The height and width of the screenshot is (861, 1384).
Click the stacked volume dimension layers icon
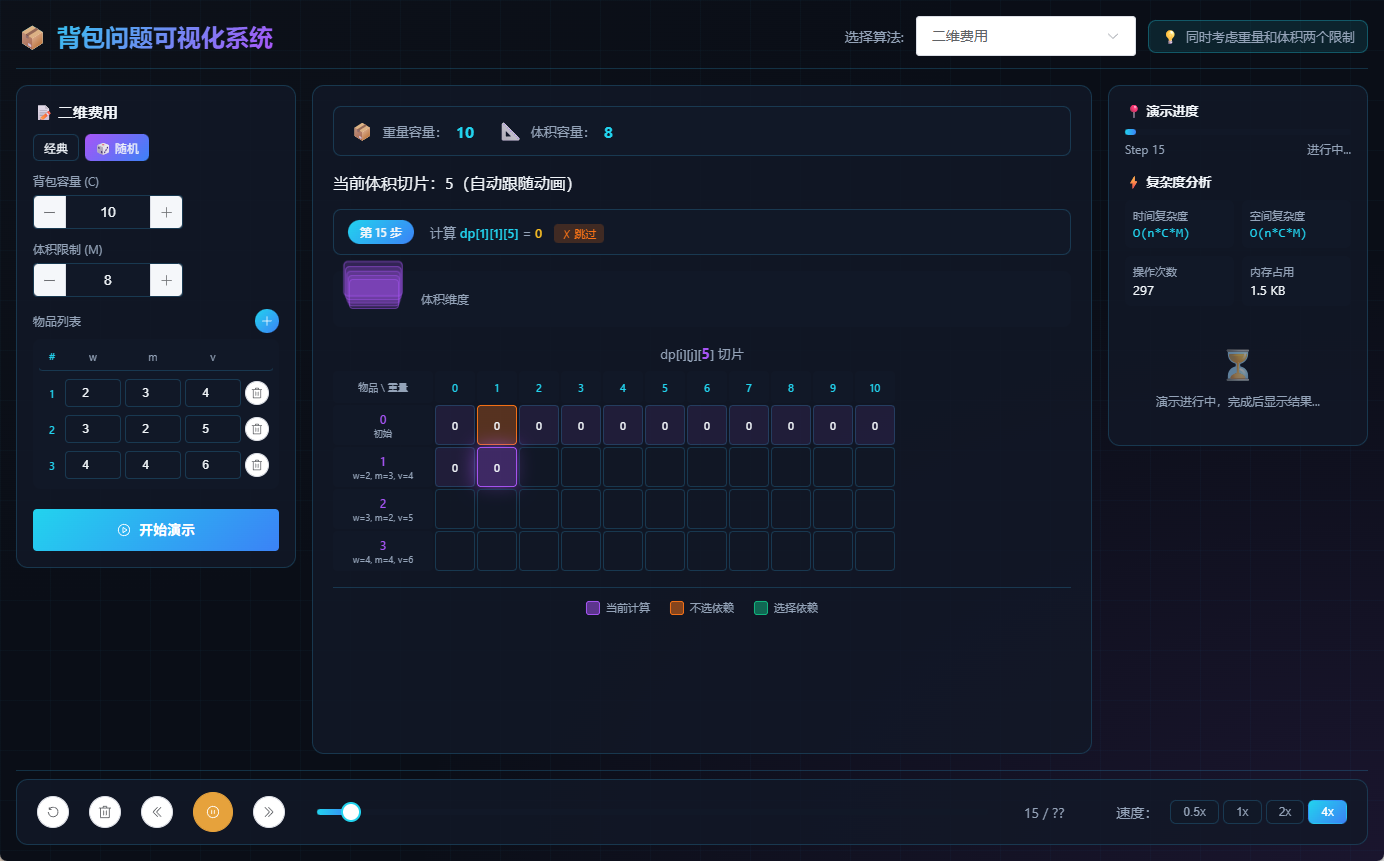[373, 285]
